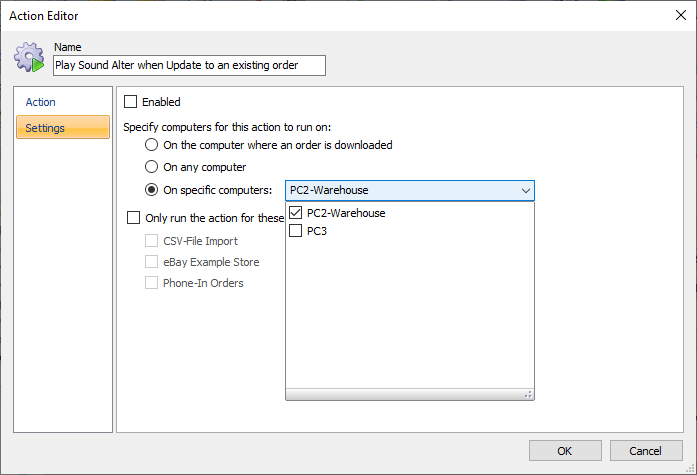697x475 pixels.
Task: Select the 'On specific computers' radio button
Action: click(152, 190)
